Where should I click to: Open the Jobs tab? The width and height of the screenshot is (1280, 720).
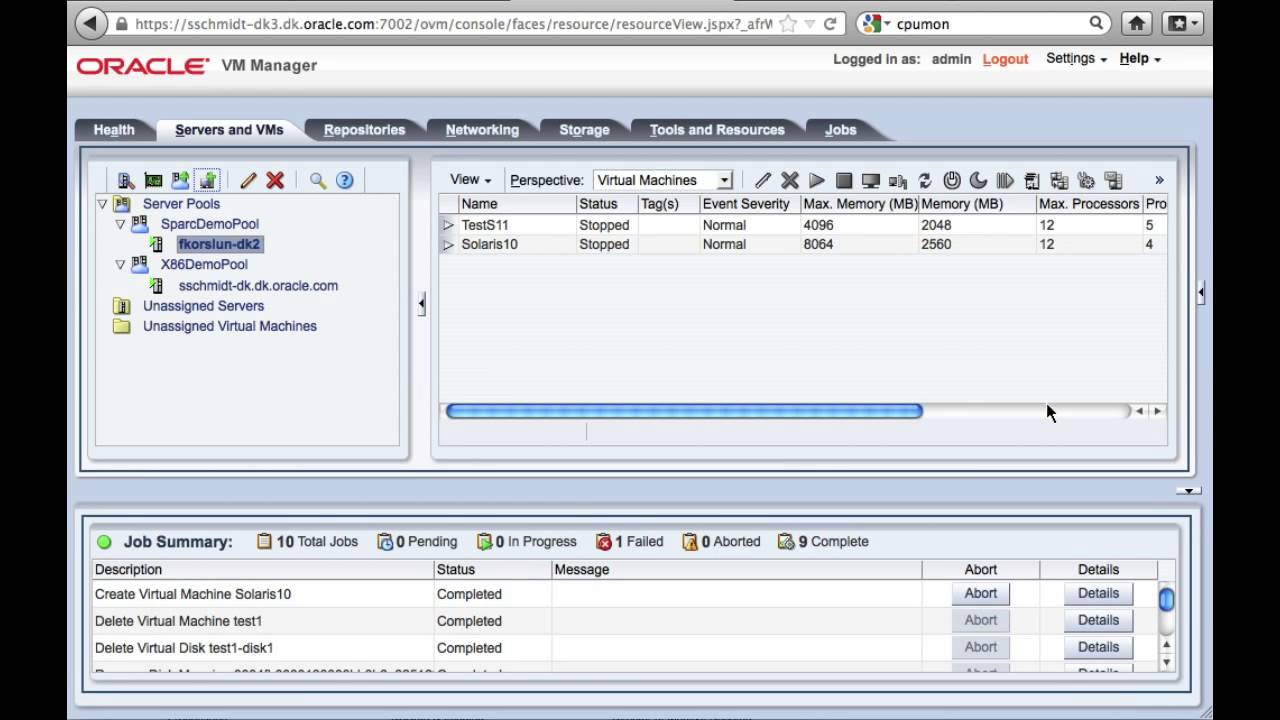click(840, 130)
